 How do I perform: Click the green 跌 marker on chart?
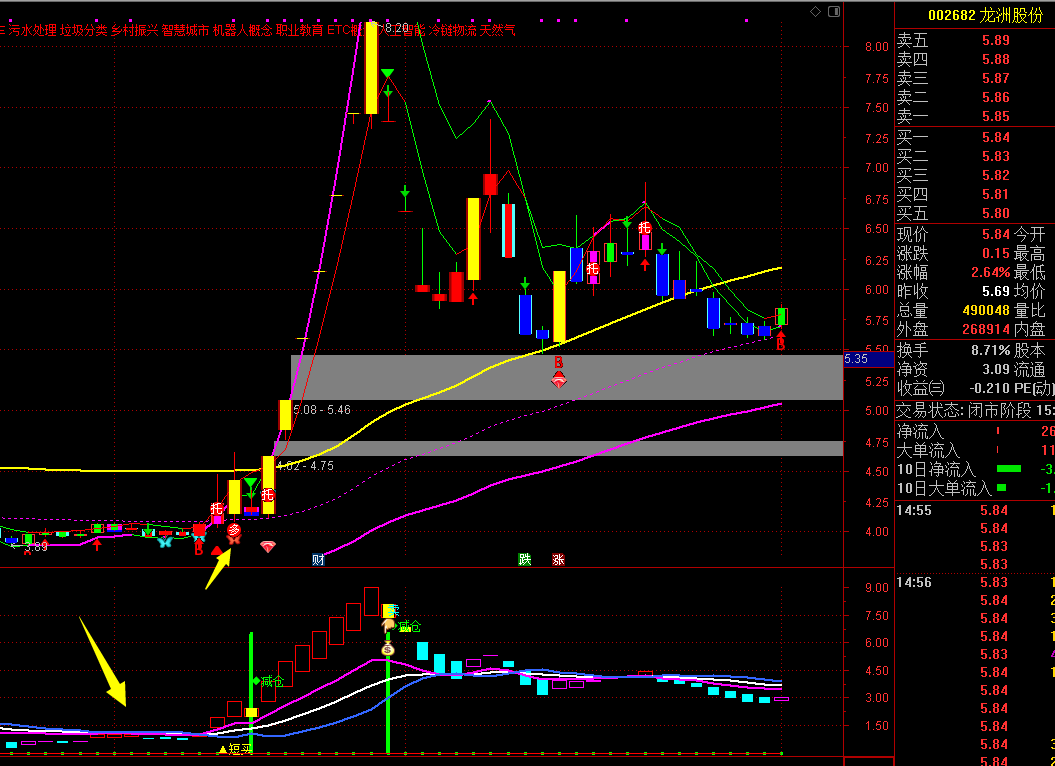tap(524, 559)
